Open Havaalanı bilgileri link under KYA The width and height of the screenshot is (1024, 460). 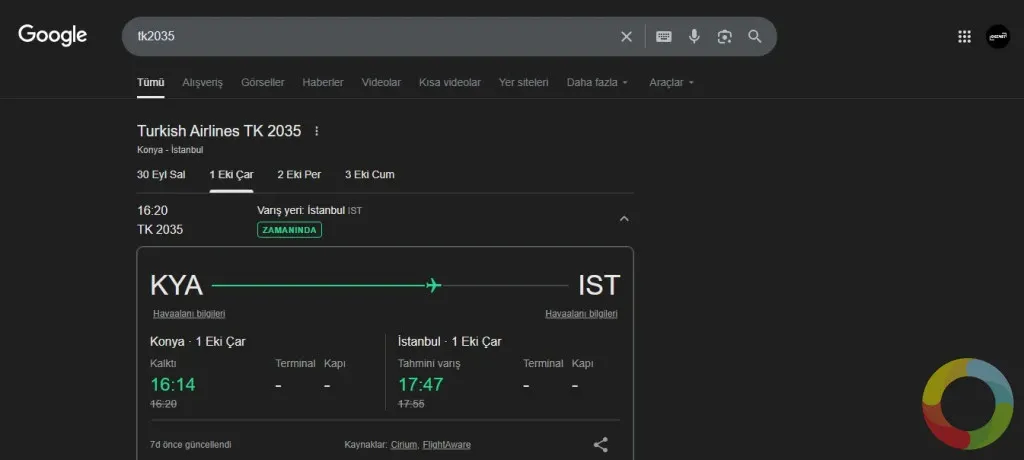point(189,314)
